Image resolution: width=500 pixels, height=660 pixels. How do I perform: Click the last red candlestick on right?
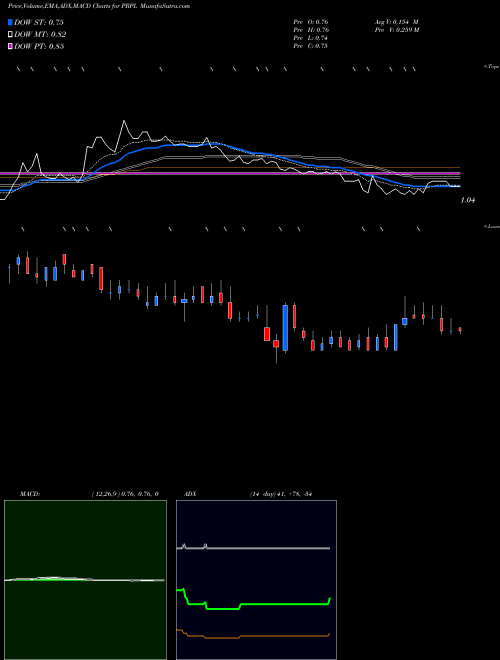[x=460, y=330]
